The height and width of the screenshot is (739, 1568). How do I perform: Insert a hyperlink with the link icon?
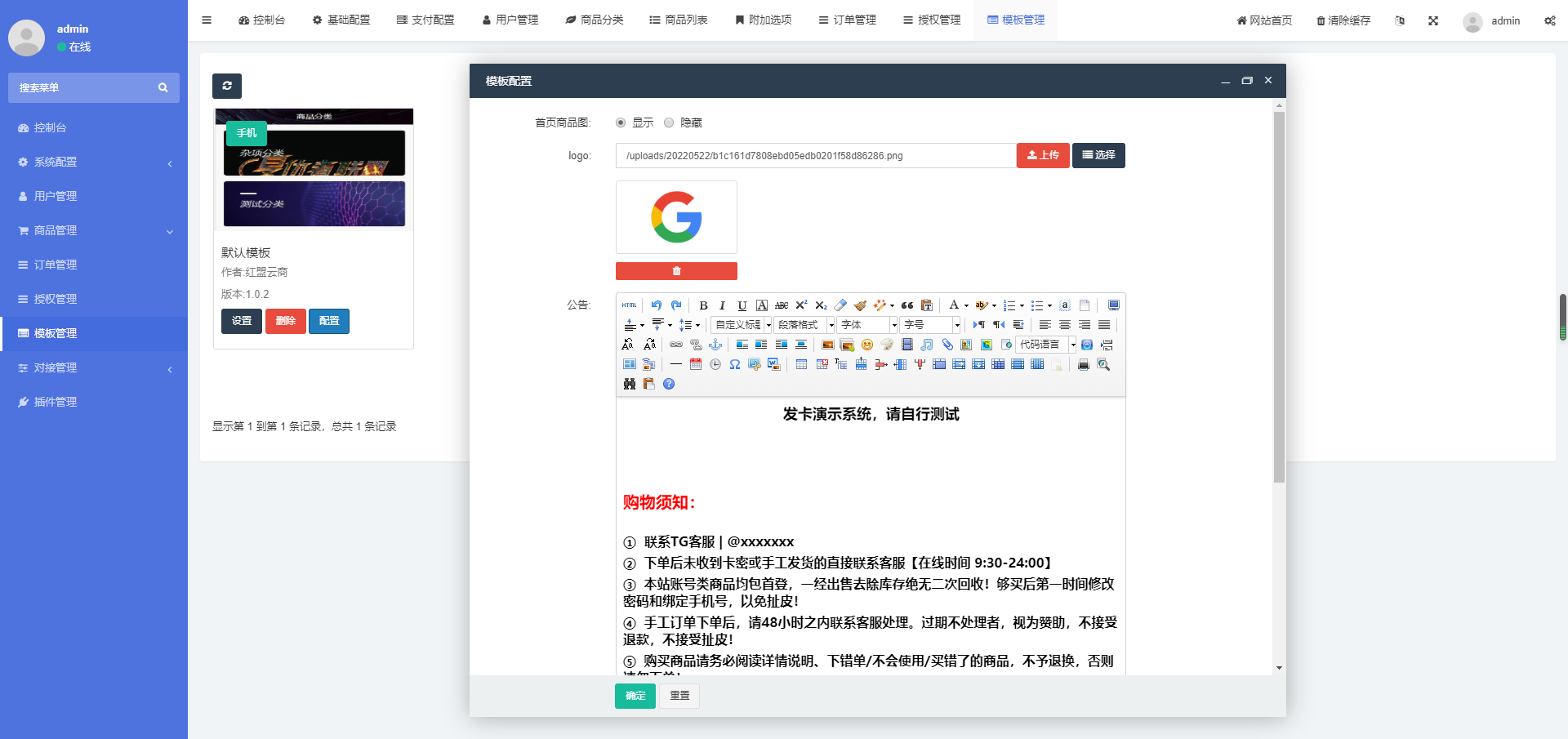[x=676, y=345]
